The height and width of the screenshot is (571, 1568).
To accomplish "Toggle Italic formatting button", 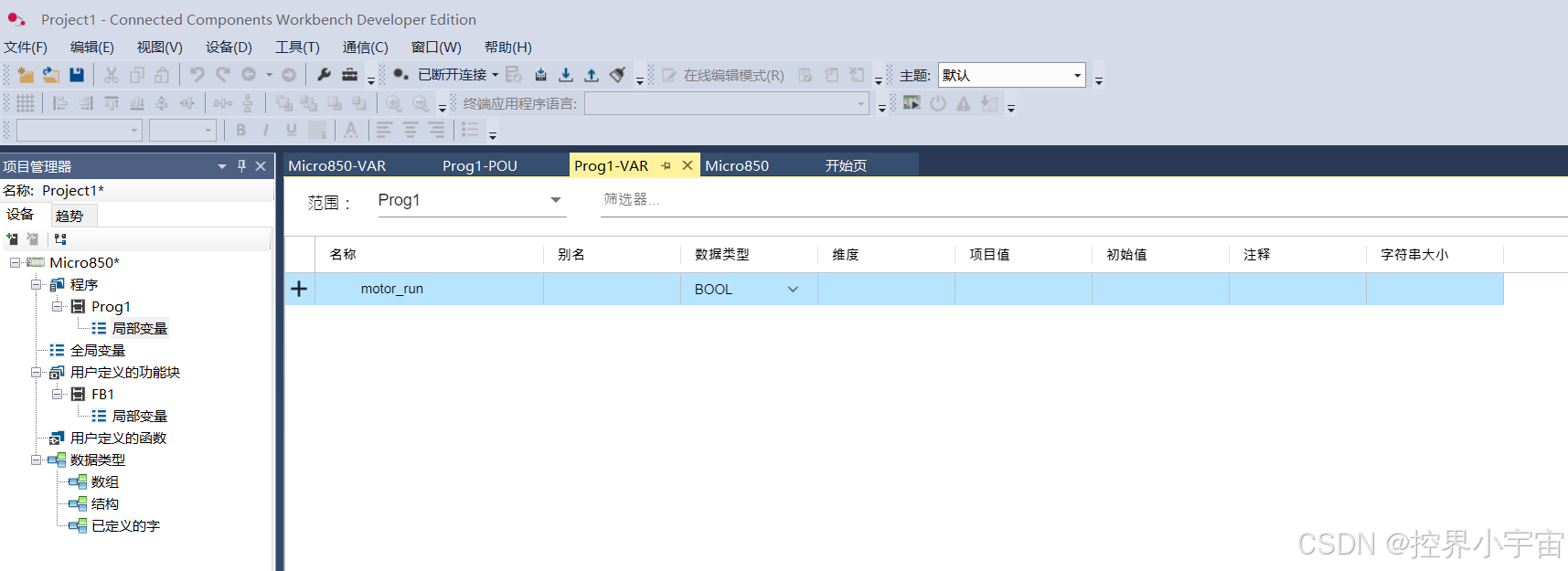I will 266,131.
